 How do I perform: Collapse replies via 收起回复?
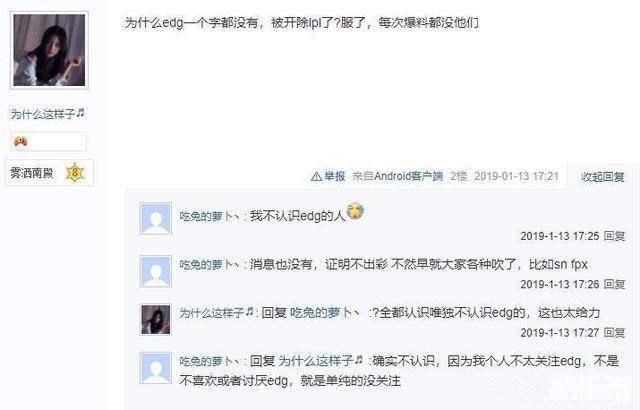point(602,177)
